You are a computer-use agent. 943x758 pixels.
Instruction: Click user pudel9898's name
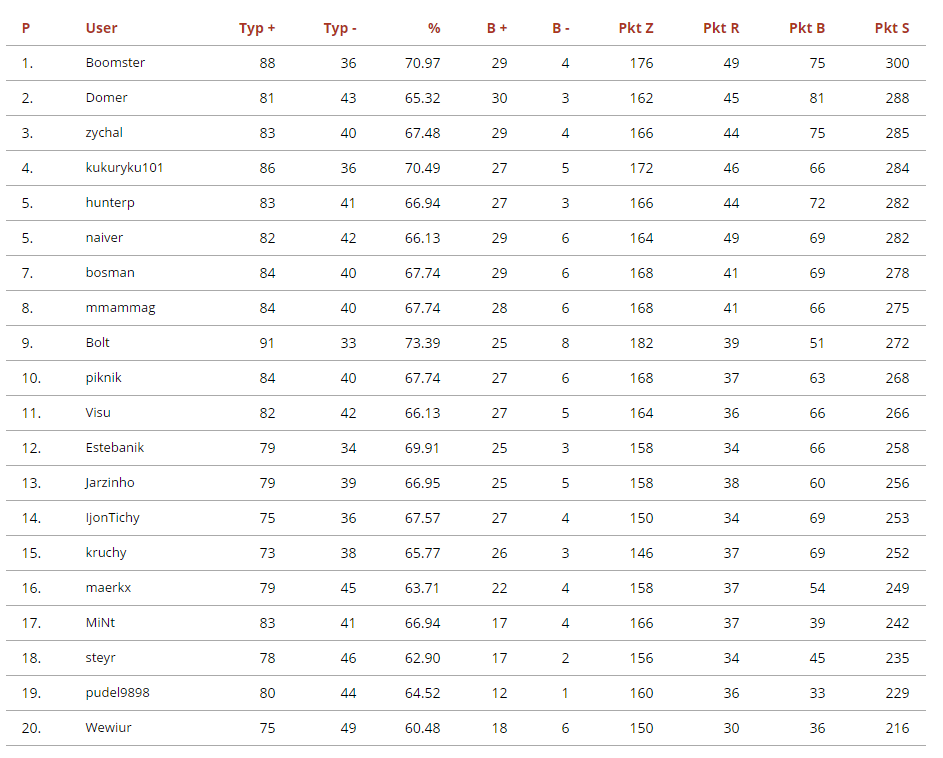(118, 693)
